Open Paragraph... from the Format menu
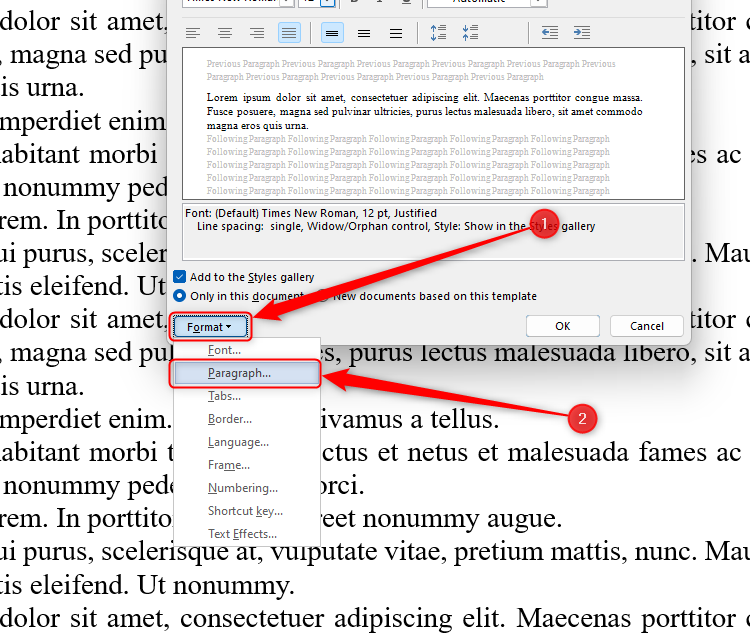This screenshot has height=636, width=750. (239, 373)
